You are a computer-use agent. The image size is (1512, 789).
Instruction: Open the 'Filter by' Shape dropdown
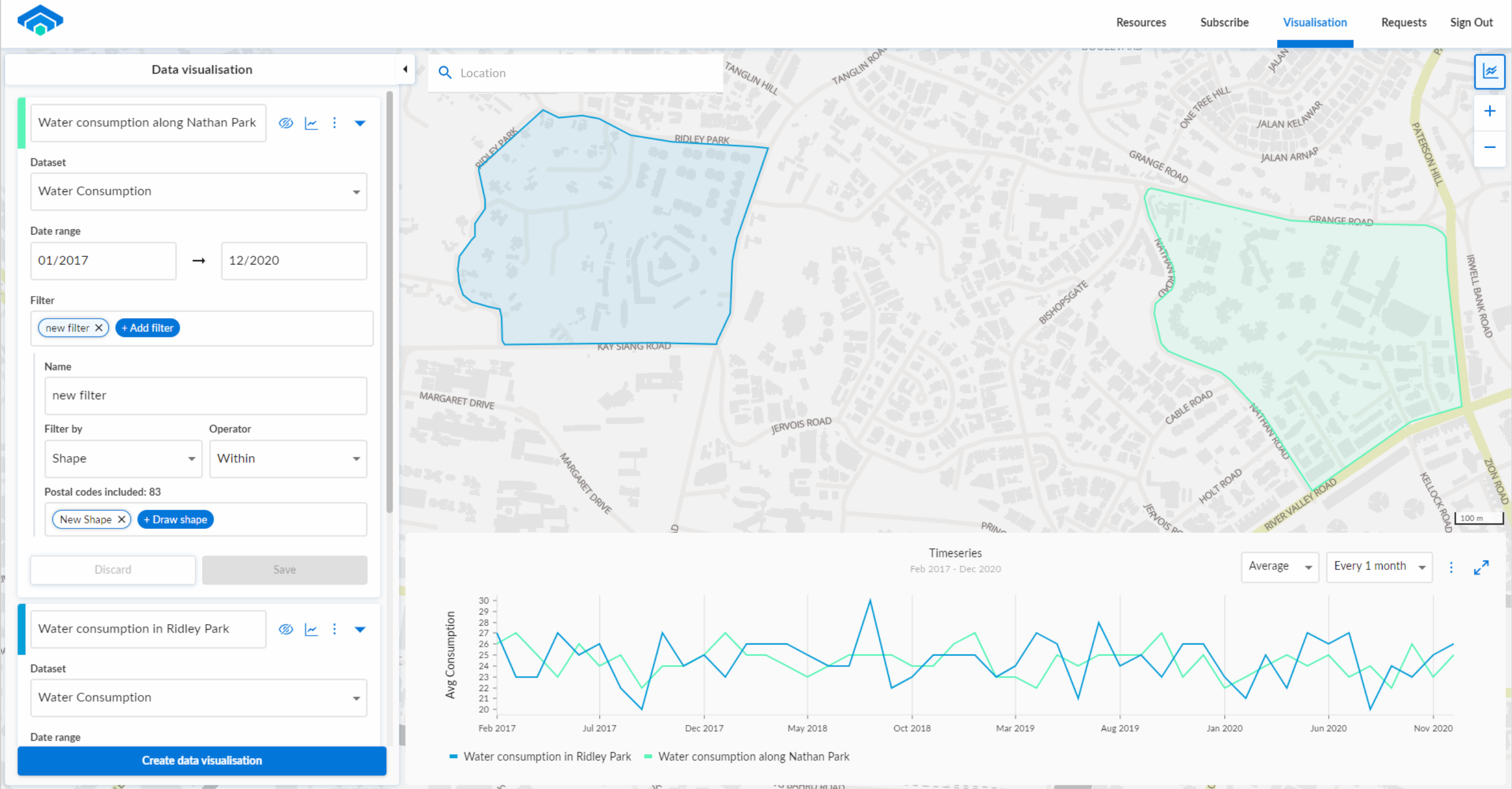[123, 459]
